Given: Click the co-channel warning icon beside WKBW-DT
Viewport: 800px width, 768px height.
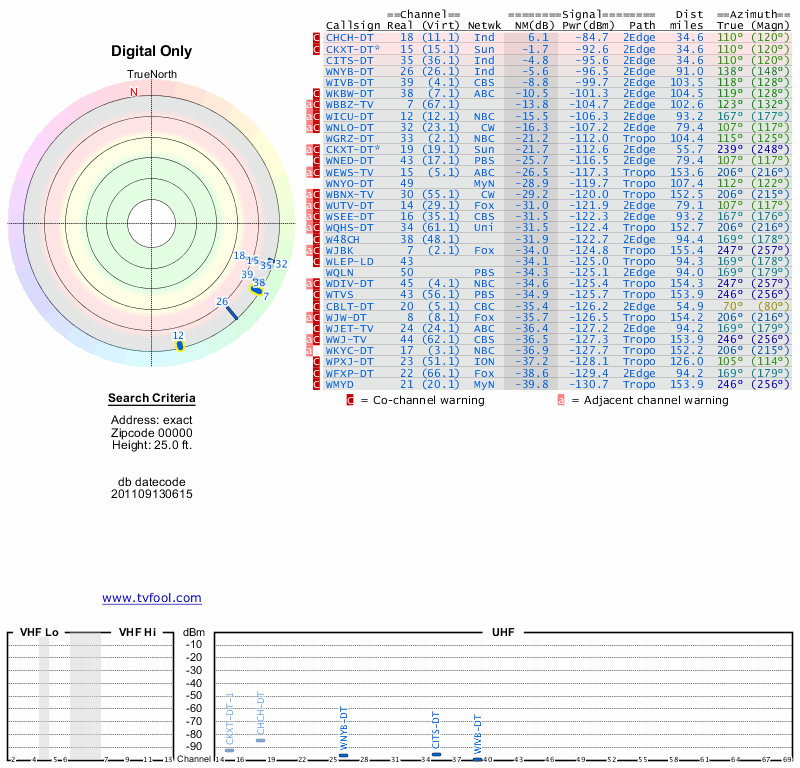Looking at the screenshot, I should tap(317, 93).
